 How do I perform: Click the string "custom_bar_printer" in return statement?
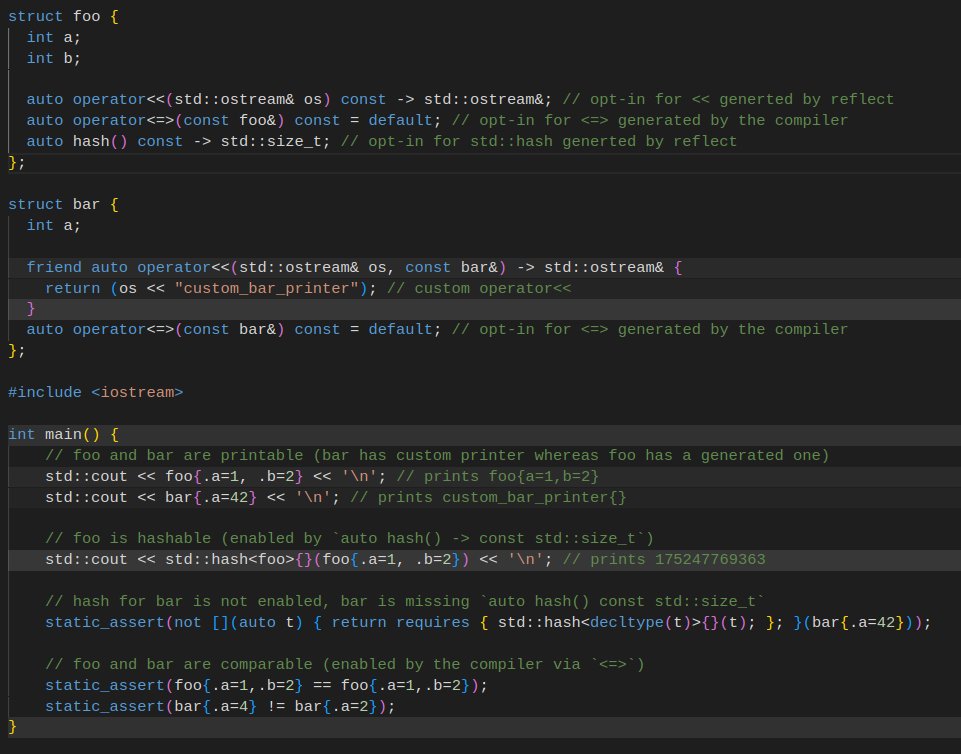pos(267,289)
